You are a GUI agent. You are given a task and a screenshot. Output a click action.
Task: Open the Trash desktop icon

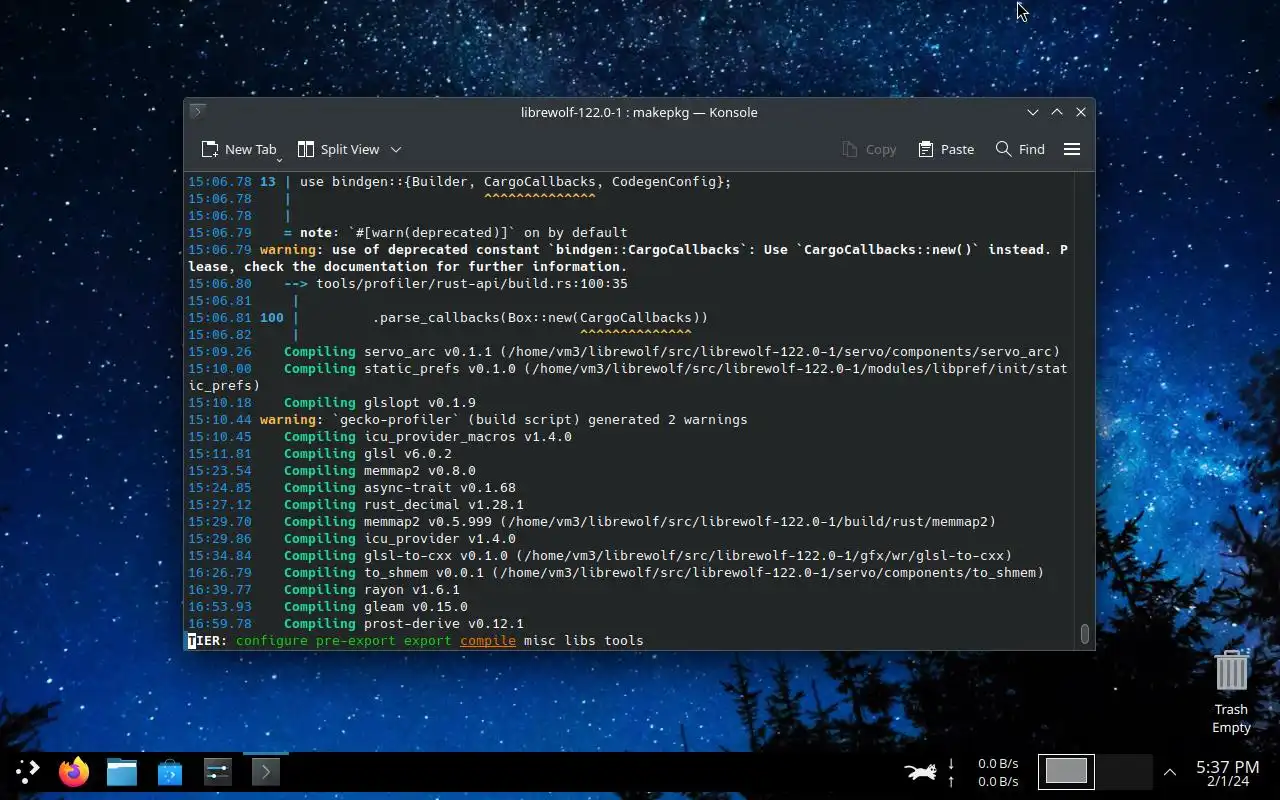[x=1231, y=692]
